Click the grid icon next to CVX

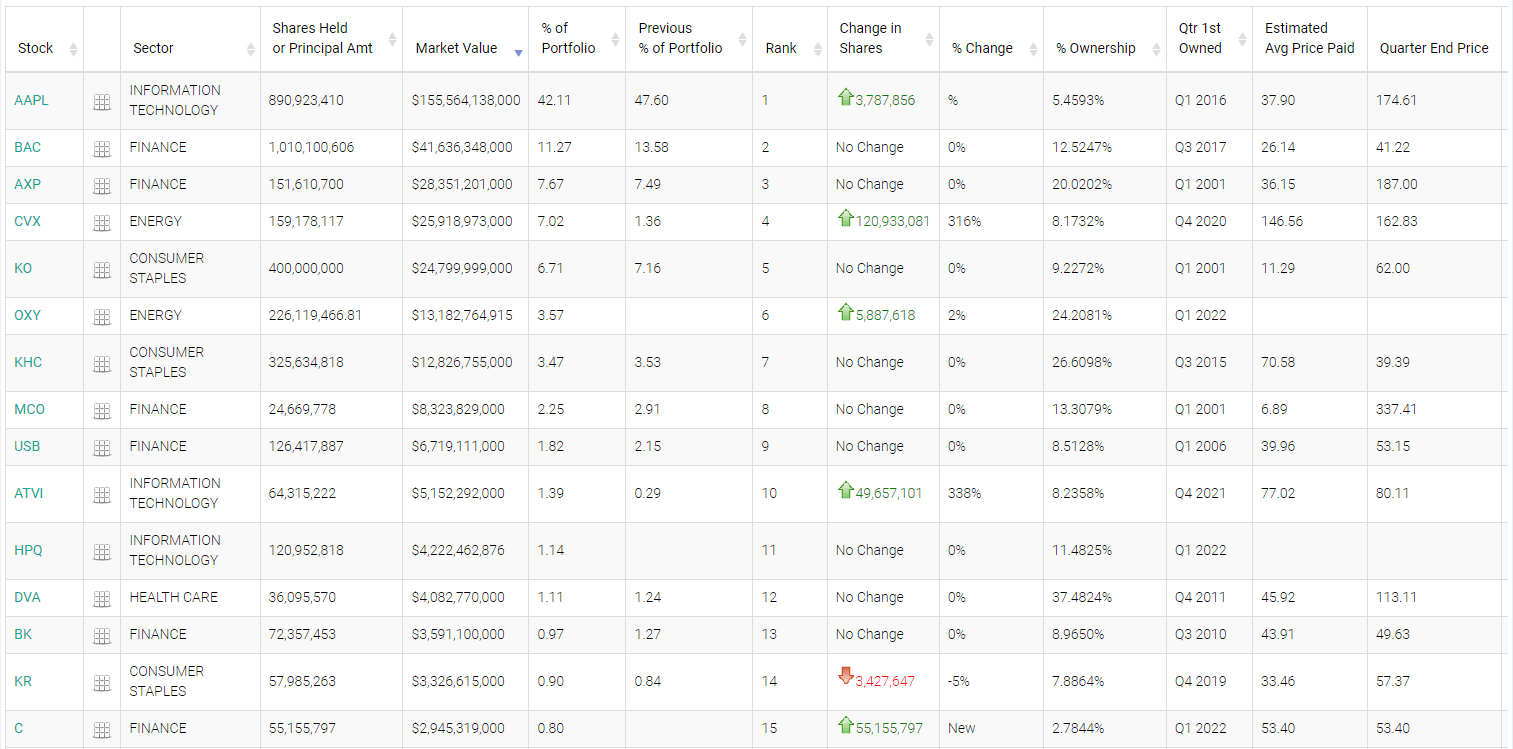click(x=101, y=223)
